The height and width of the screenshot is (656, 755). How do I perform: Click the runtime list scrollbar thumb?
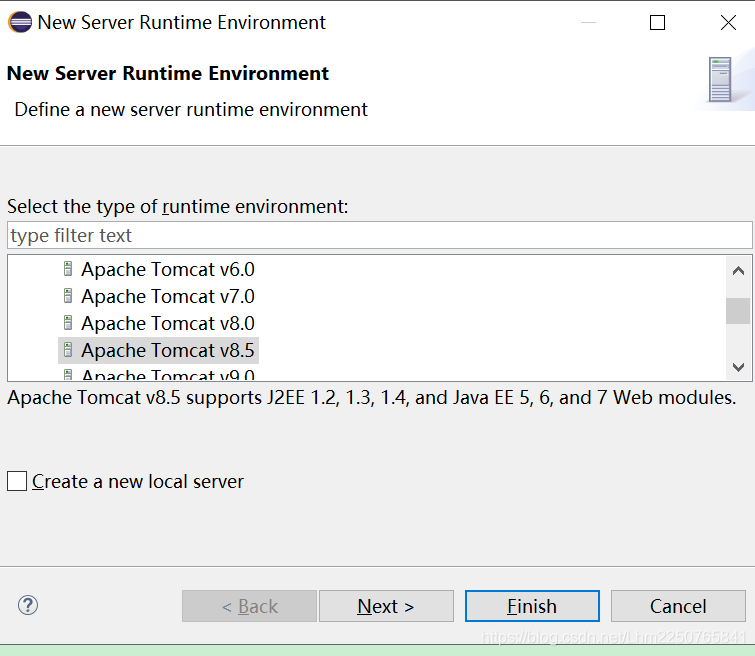[738, 311]
